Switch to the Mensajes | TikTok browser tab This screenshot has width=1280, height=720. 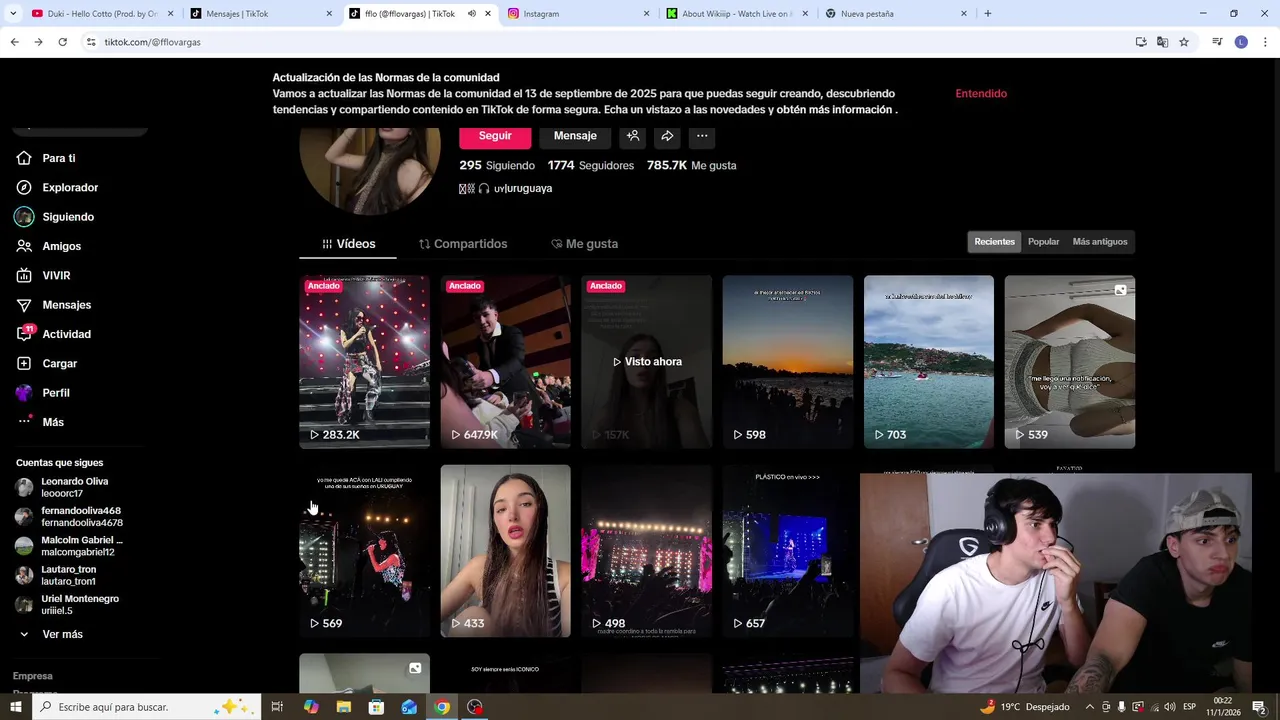pos(262,14)
